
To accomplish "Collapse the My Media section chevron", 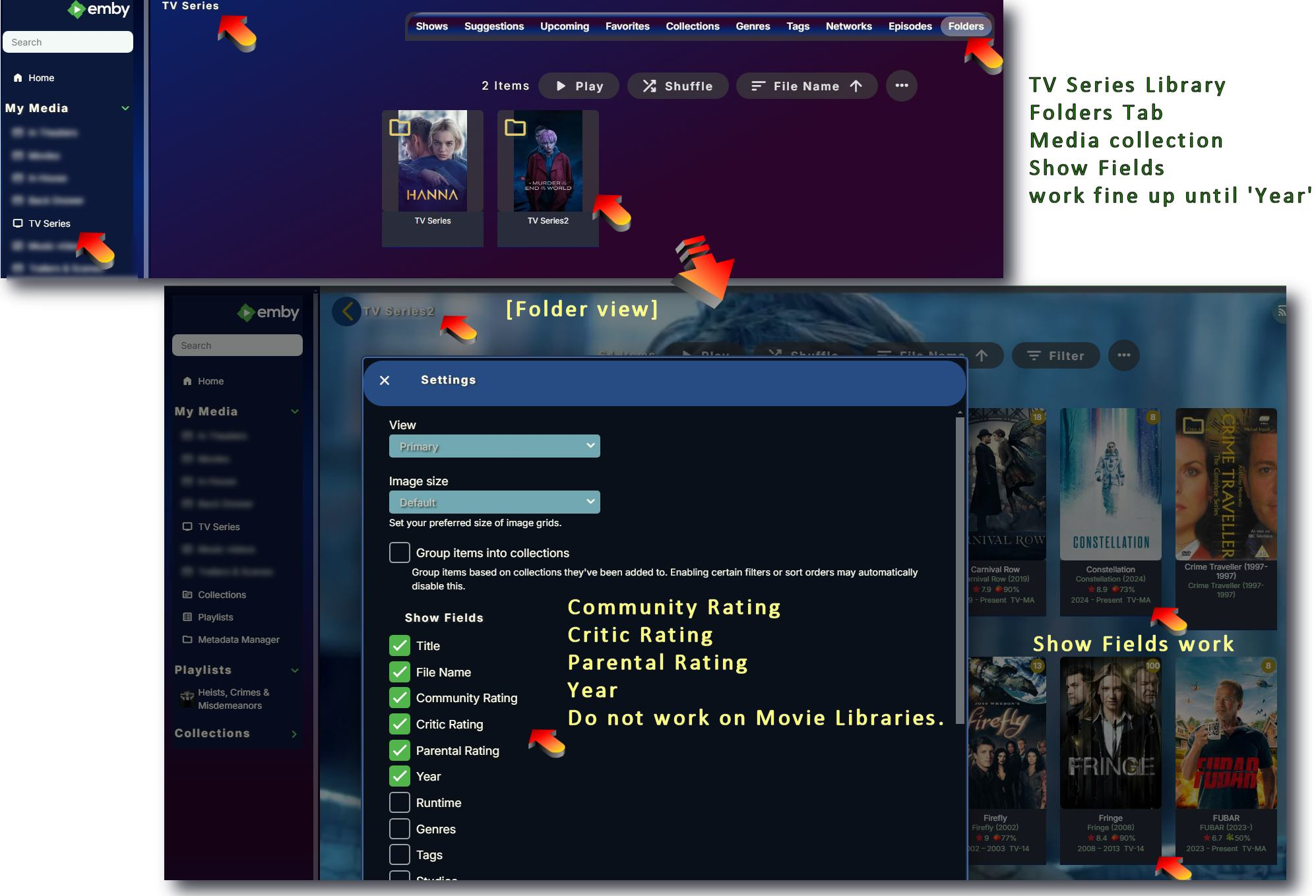I will pos(125,108).
